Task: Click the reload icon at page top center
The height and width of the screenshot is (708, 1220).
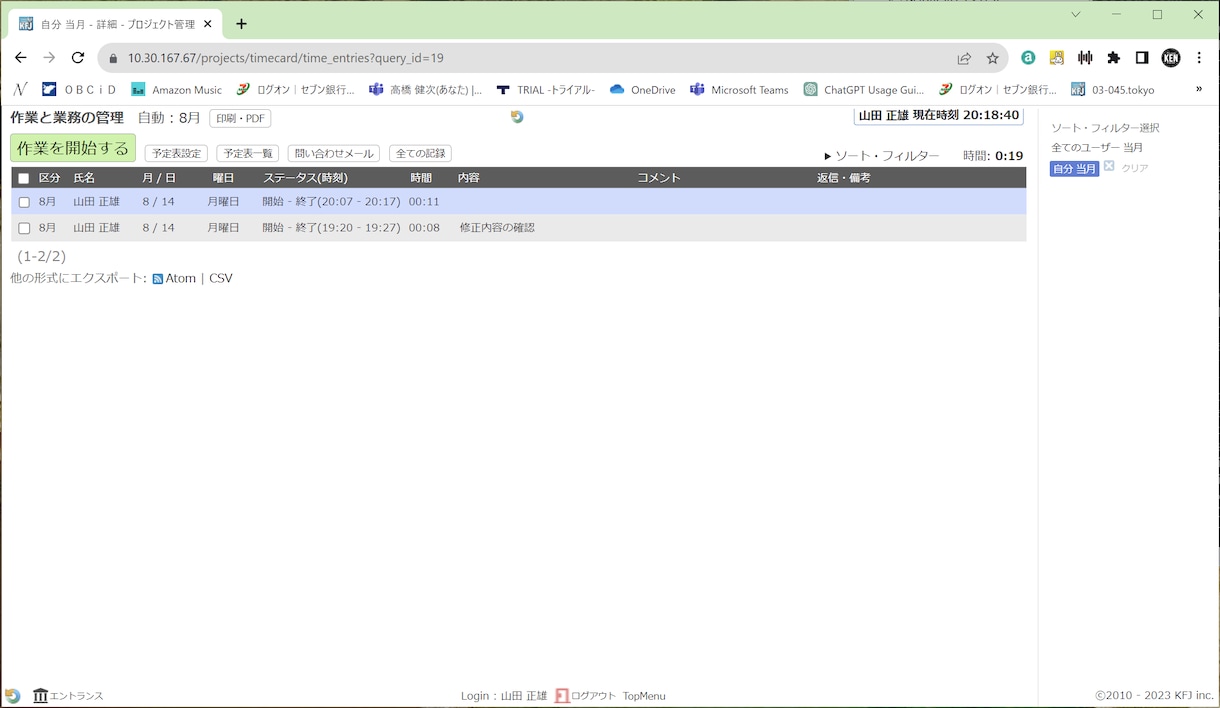Action: tap(517, 117)
